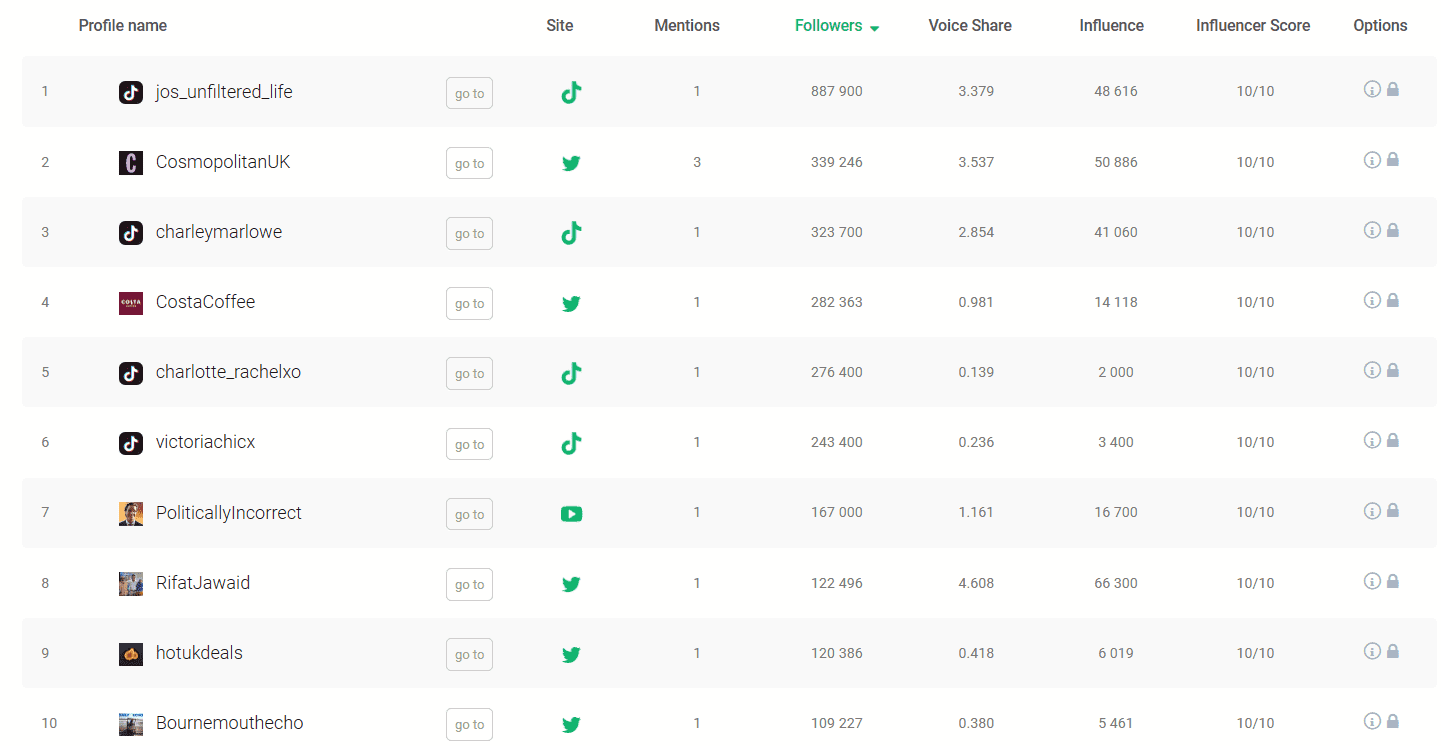Click TikTok site icon for jos_unfiltered_life
The height and width of the screenshot is (746, 1441).
tap(571, 93)
